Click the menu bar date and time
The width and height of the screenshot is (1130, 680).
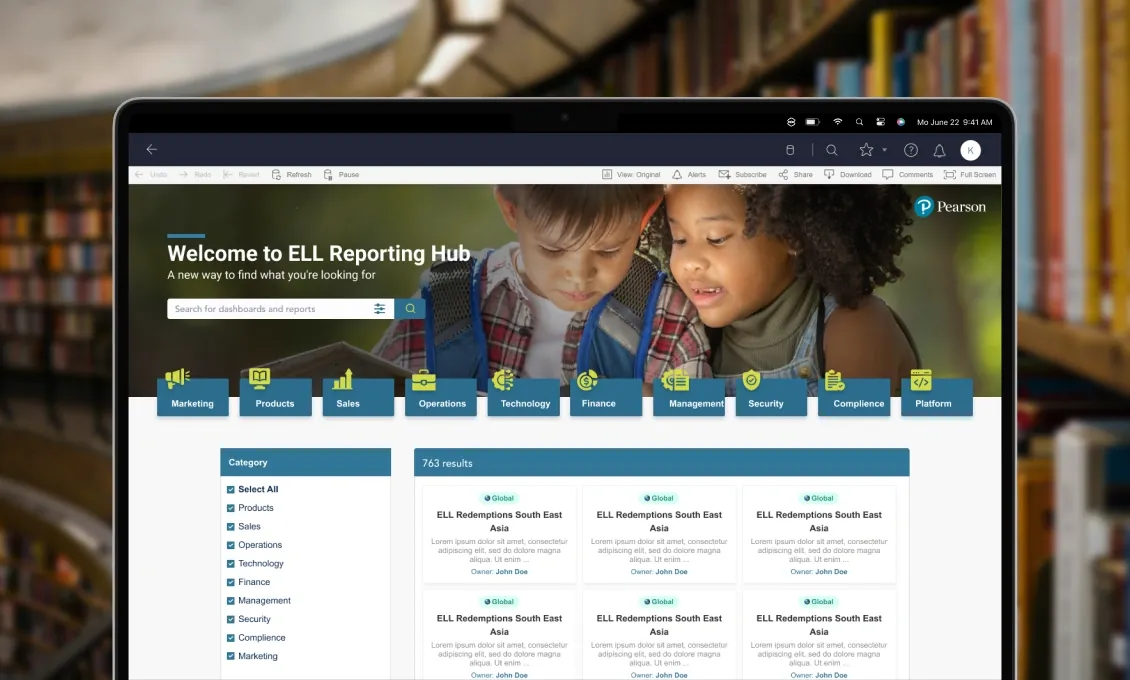click(x=954, y=122)
